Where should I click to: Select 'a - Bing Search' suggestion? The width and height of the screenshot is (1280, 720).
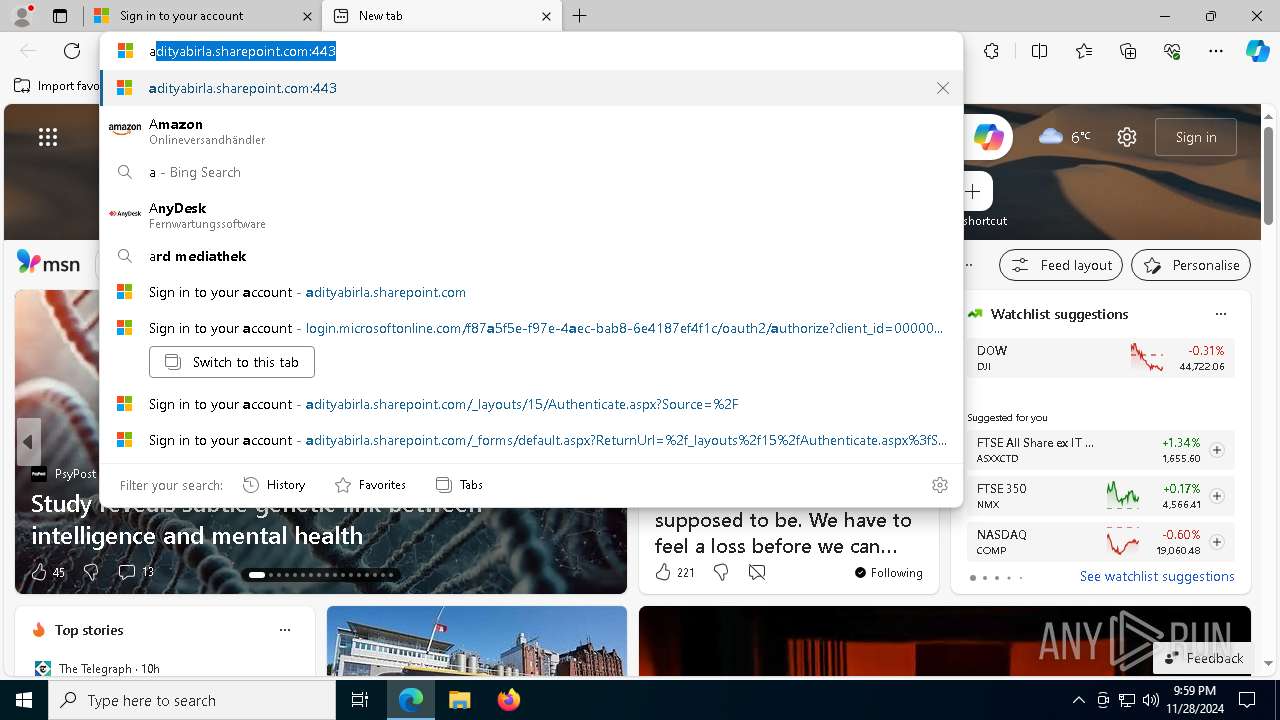point(531,172)
